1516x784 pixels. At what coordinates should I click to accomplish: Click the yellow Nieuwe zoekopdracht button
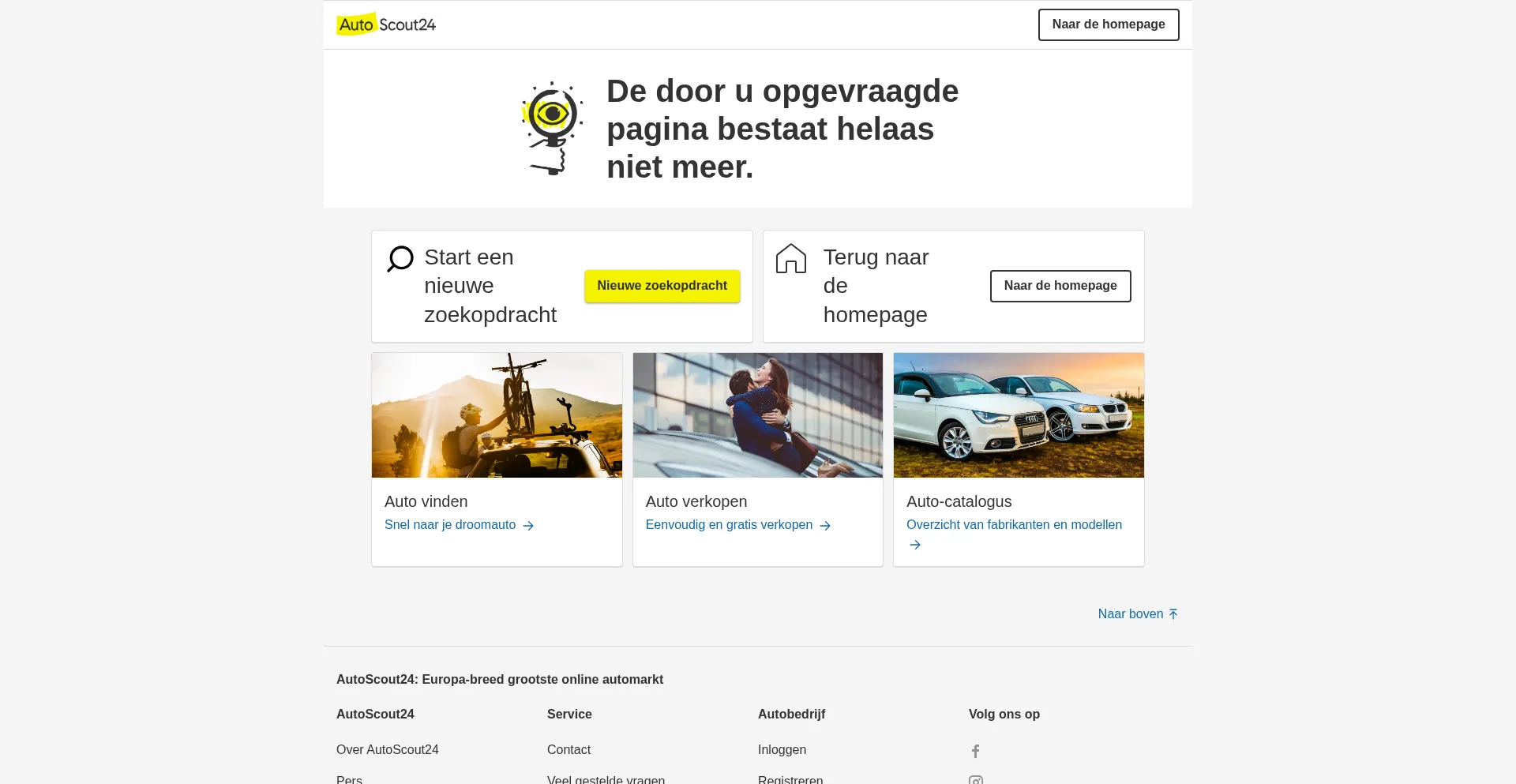click(x=662, y=286)
